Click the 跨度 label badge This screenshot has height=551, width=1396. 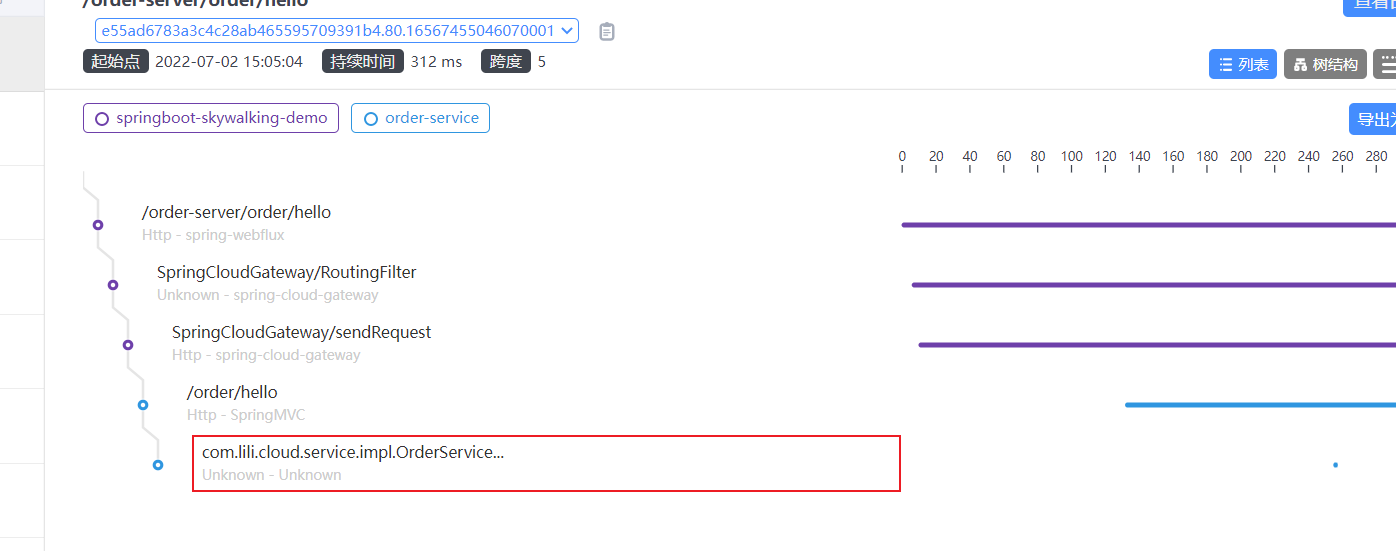pos(506,62)
